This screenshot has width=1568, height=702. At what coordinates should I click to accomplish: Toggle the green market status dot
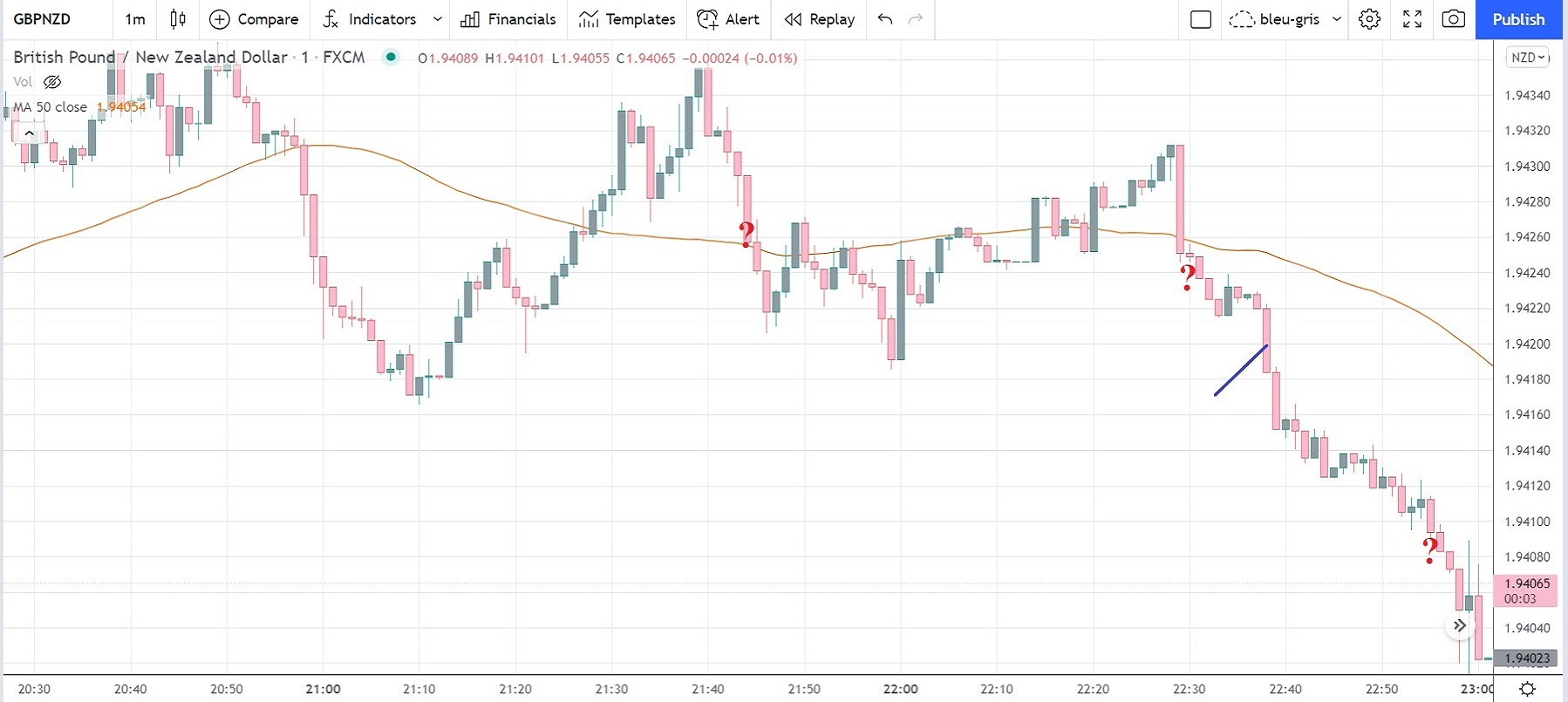(x=392, y=58)
